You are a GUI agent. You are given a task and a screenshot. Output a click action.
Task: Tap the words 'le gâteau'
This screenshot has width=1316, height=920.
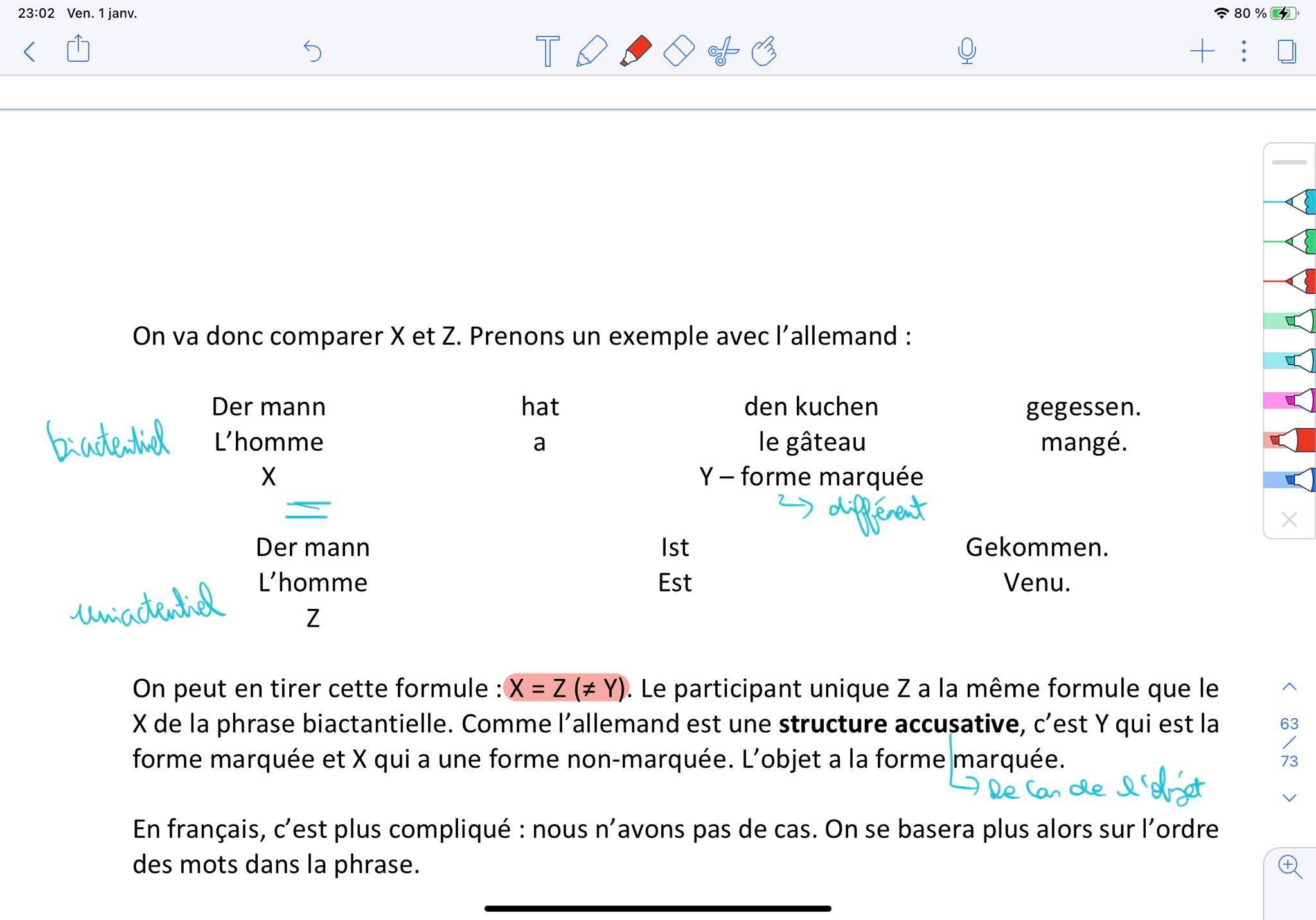[812, 442]
